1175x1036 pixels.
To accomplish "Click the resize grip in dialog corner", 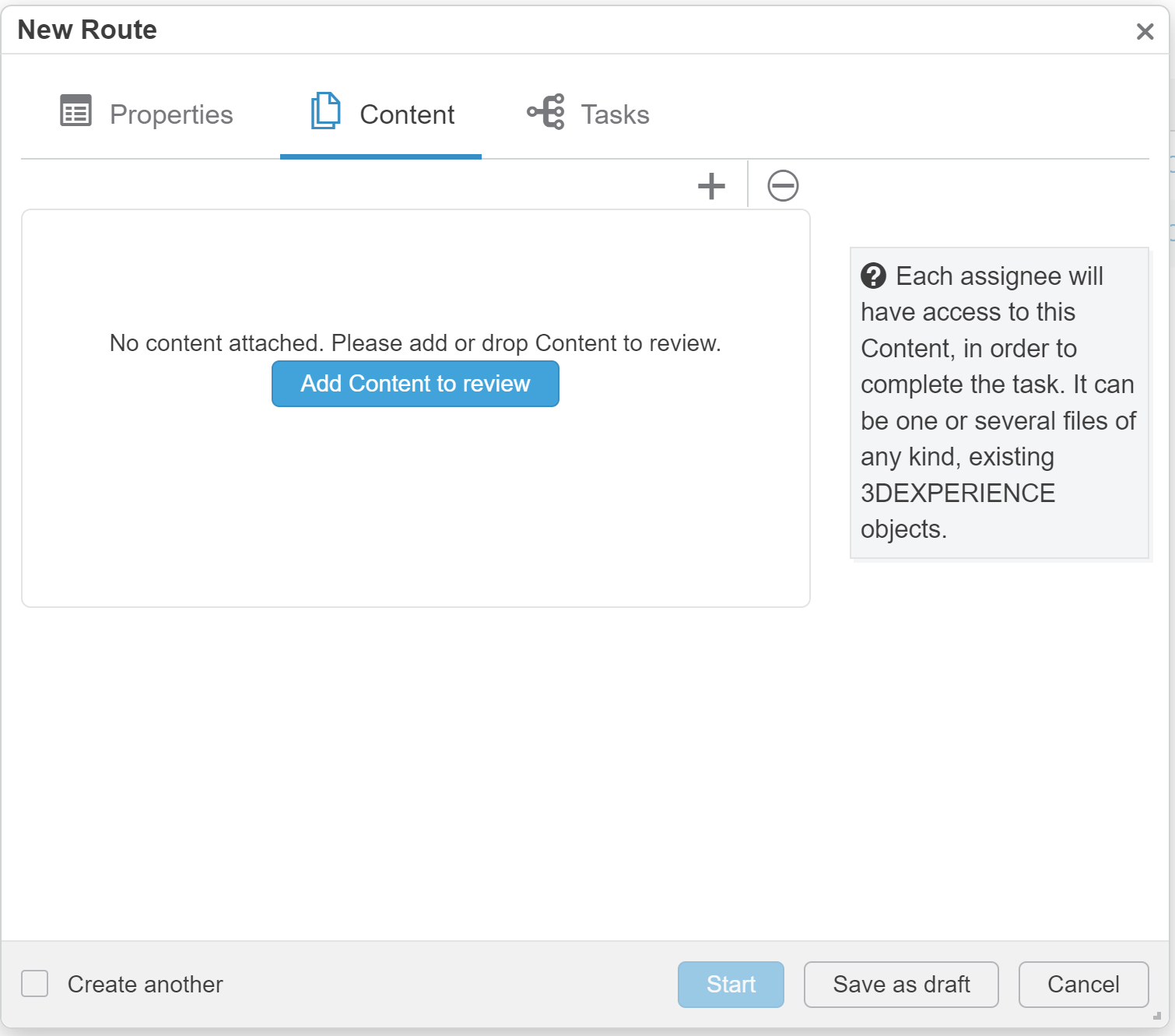I will [x=1157, y=1016].
